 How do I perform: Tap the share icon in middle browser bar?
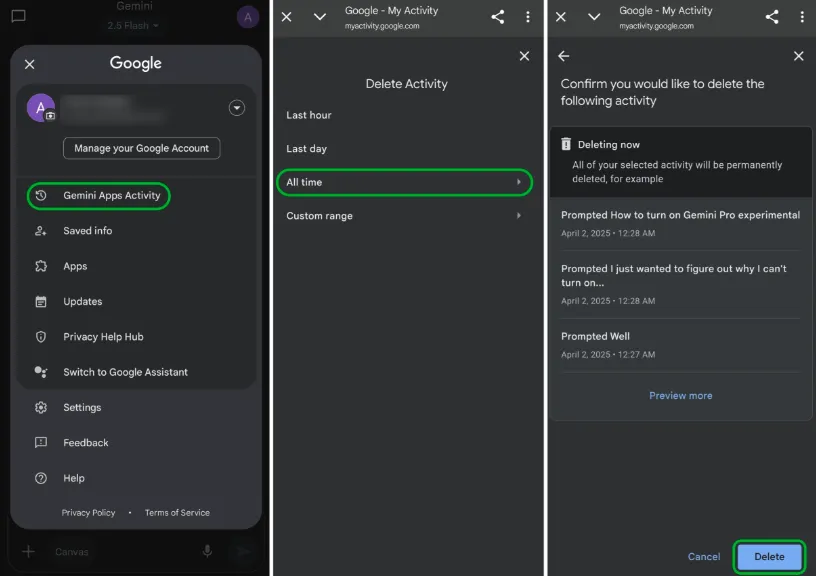(498, 17)
